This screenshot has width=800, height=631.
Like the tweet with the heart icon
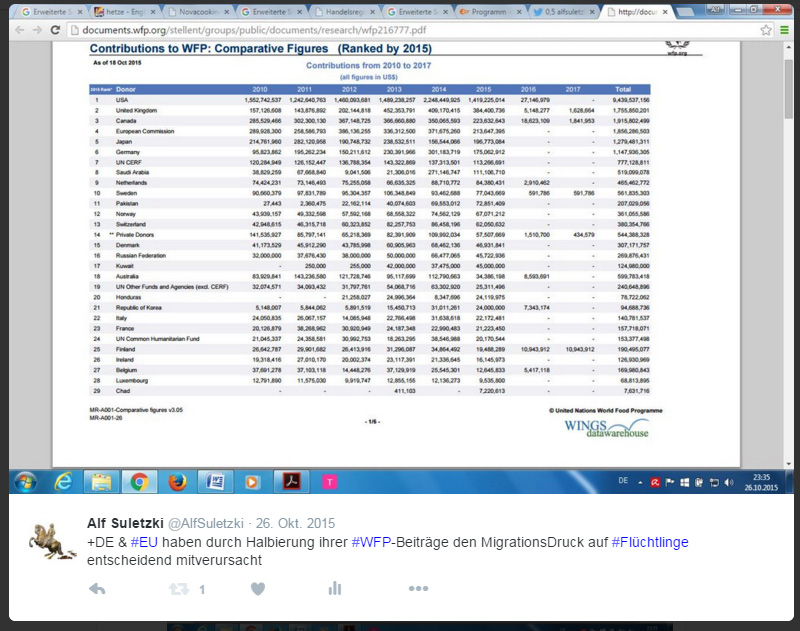pos(258,589)
